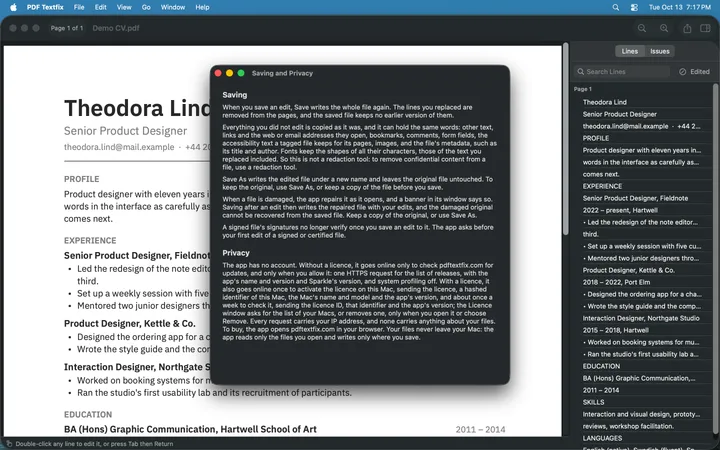Open the PDF Textfix app menu
Viewport: 720px width, 450px height.
(45, 7)
